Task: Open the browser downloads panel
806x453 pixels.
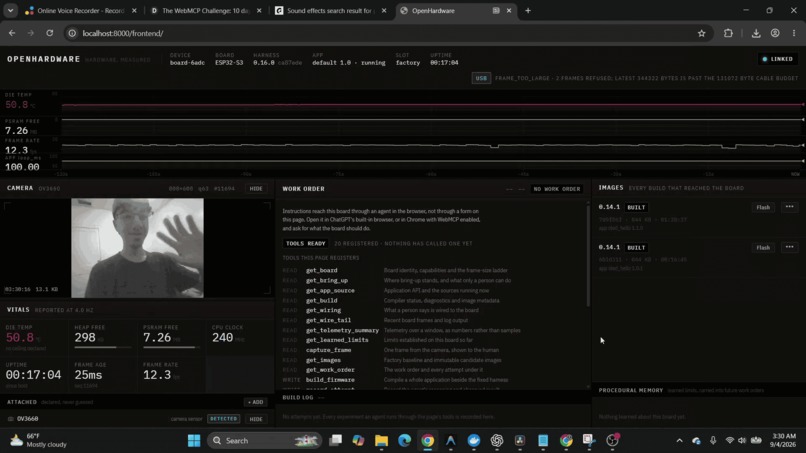Action: point(756,33)
